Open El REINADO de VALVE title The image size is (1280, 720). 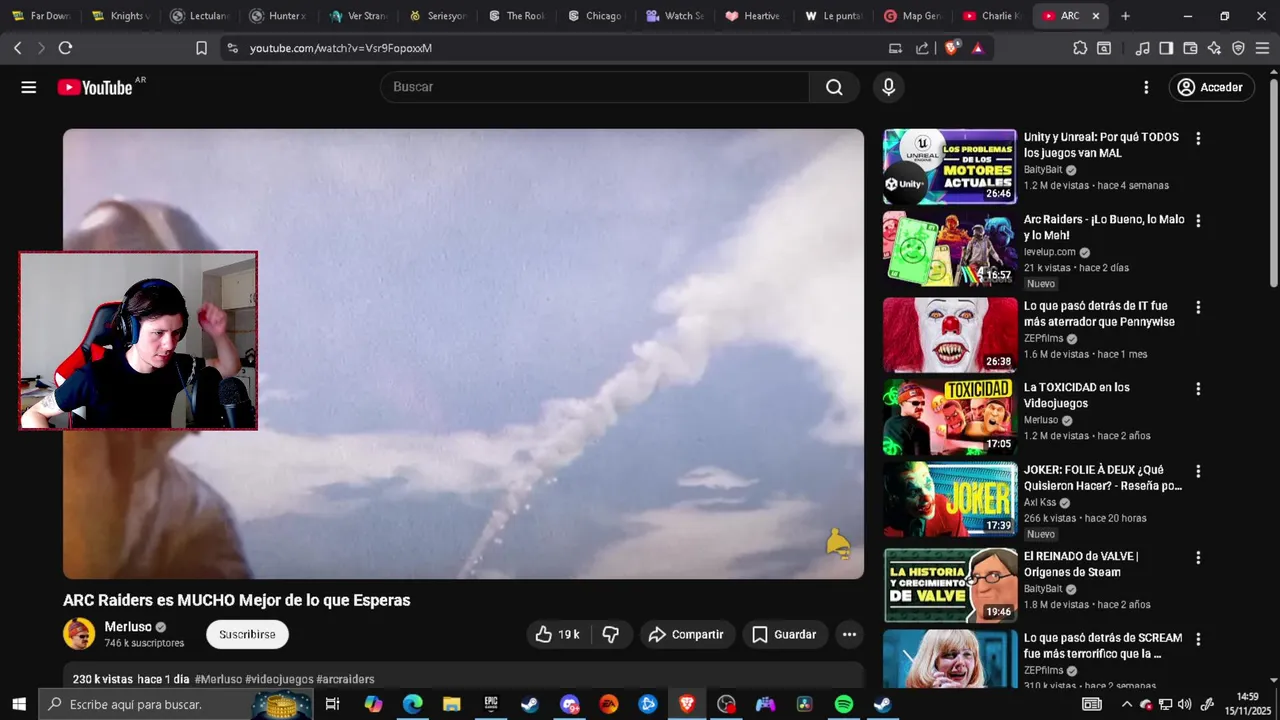1081,564
